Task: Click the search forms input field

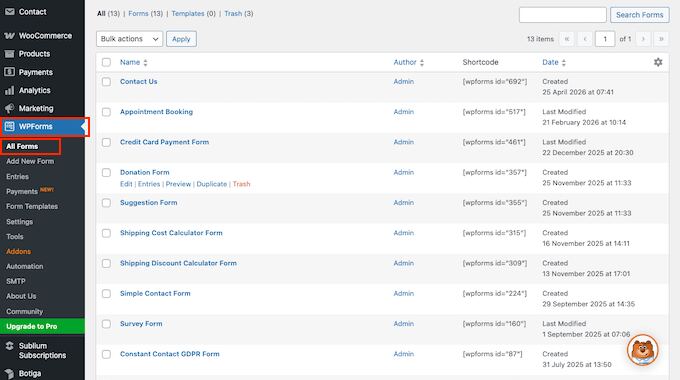Action: 562,15
